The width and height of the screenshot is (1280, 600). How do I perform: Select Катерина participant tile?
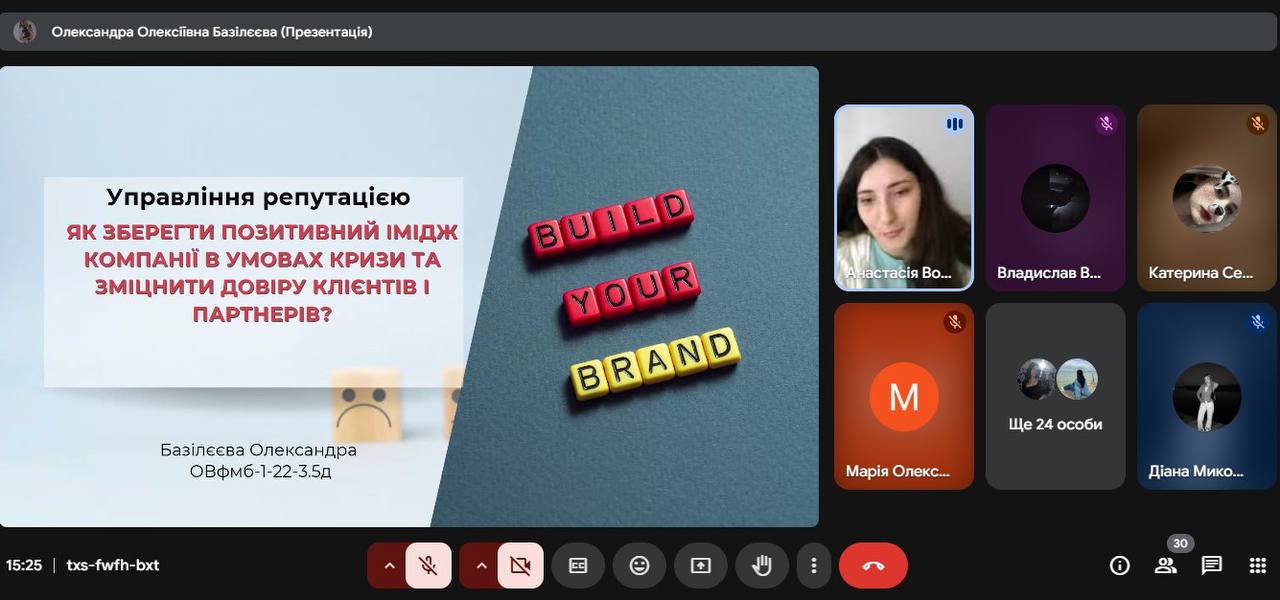1207,198
